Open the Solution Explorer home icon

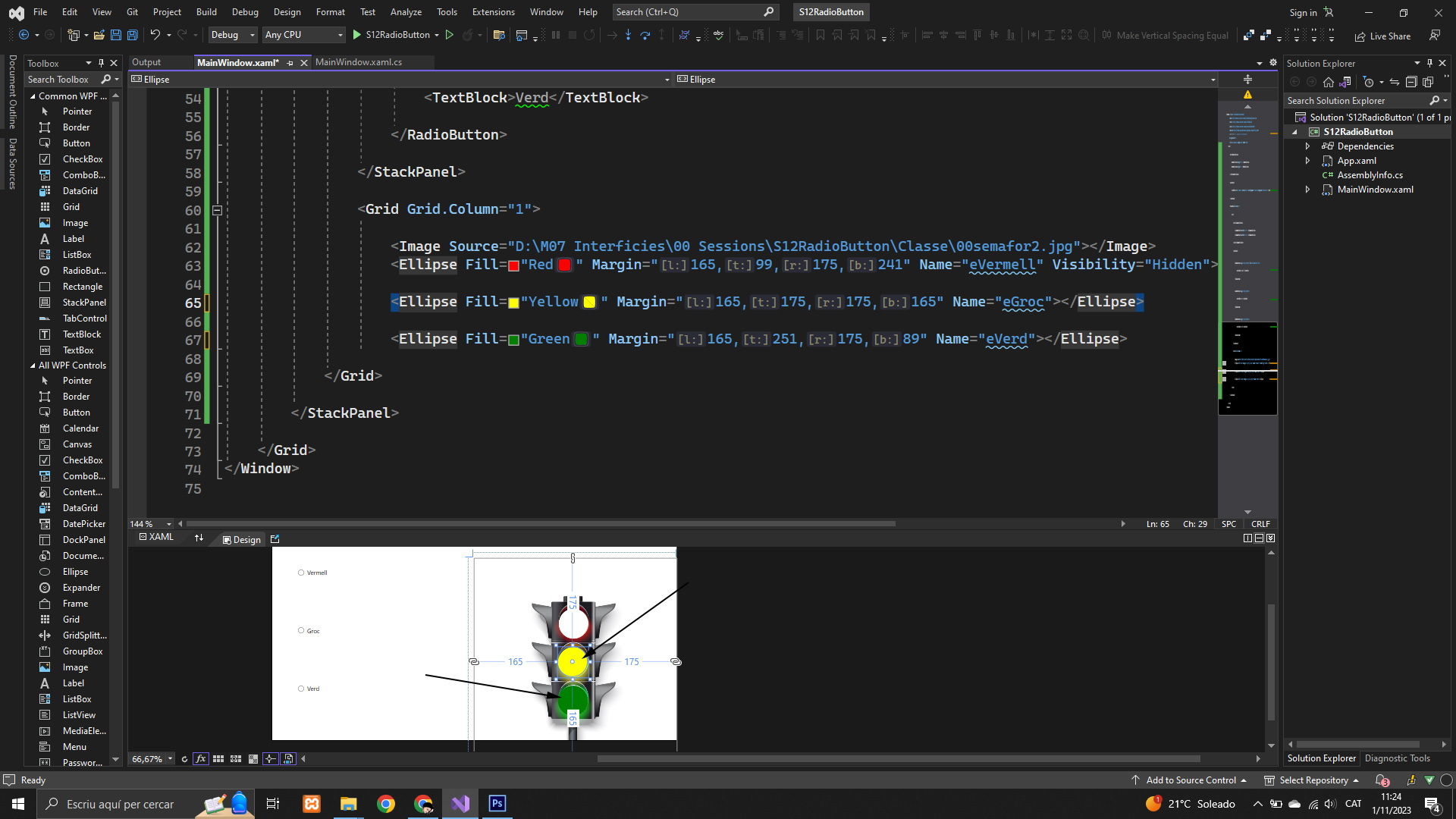click(x=1328, y=82)
